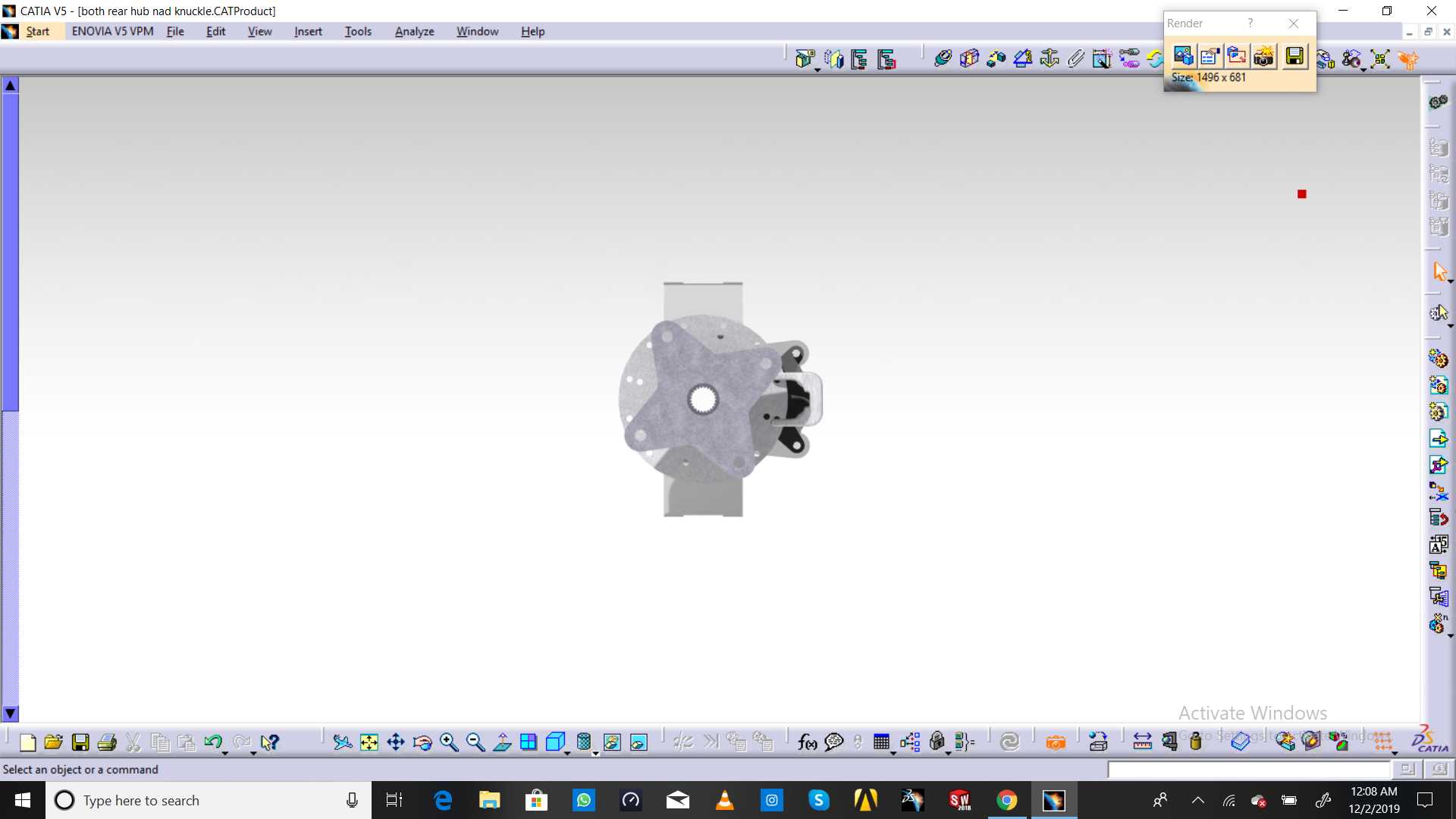
Task: Create a Multi-View layout
Action: point(529,742)
